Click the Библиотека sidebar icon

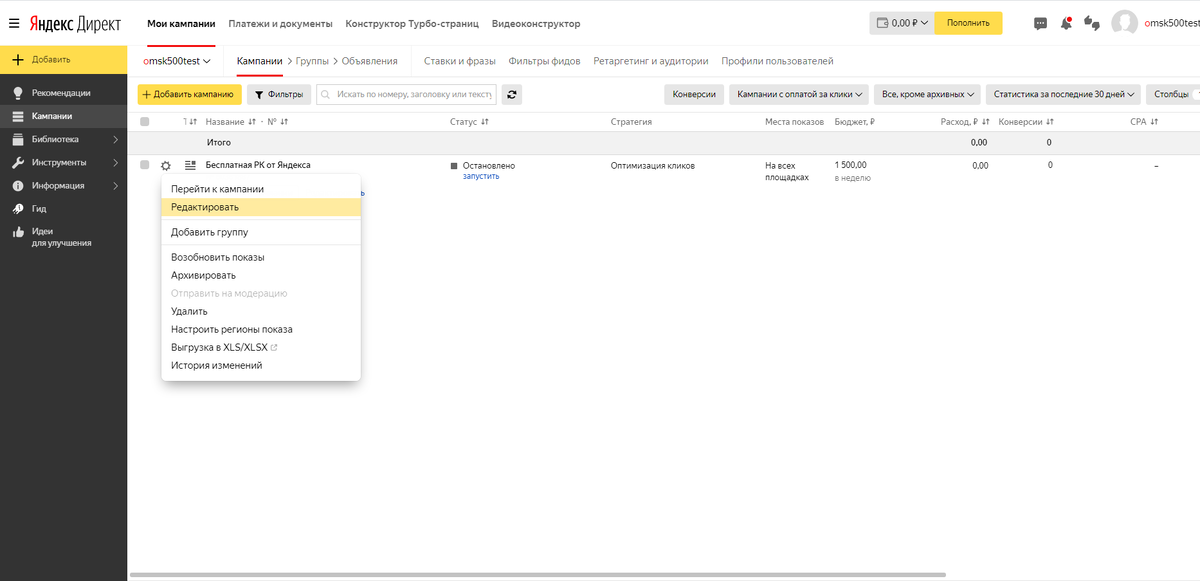coord(17,139)
